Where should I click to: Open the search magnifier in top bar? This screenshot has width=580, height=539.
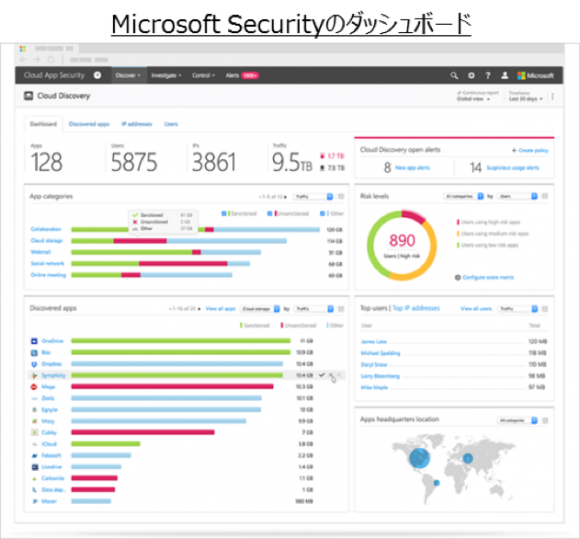pos(454,75)
